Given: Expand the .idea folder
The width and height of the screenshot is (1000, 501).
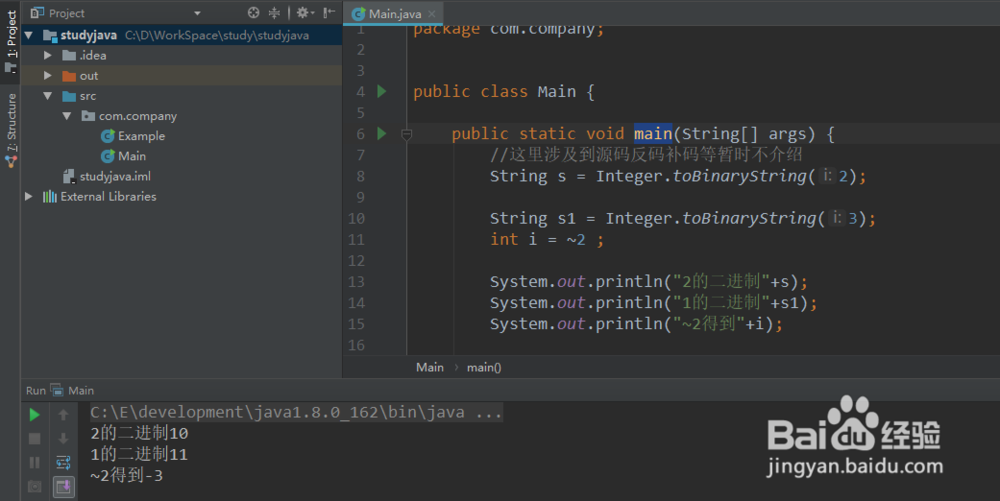Looking at the screenshot, I should (x=48, y=55).
